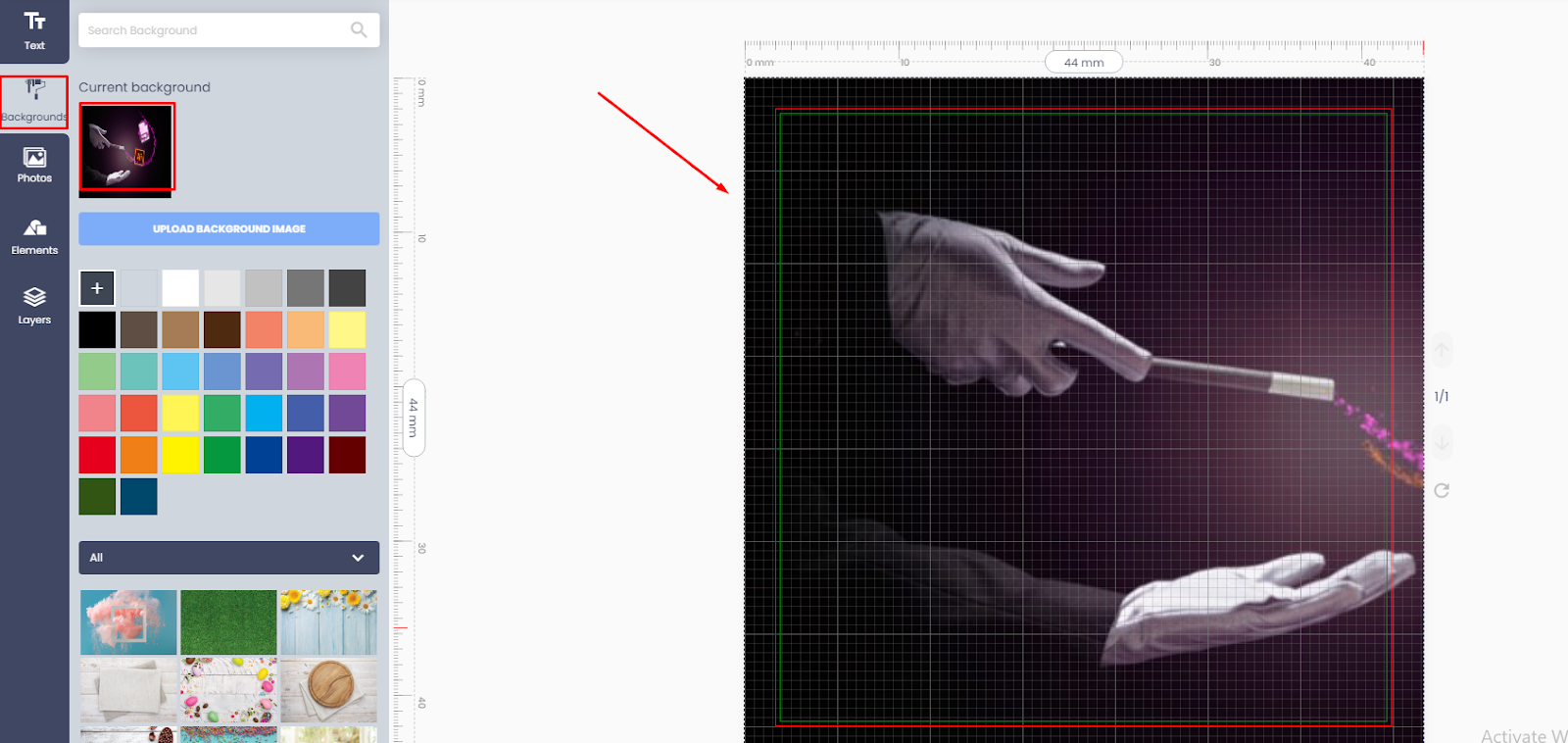This screenshot has height=743, width=1568.
Task: Open the Text tool panel
Action: pos(34,30)
